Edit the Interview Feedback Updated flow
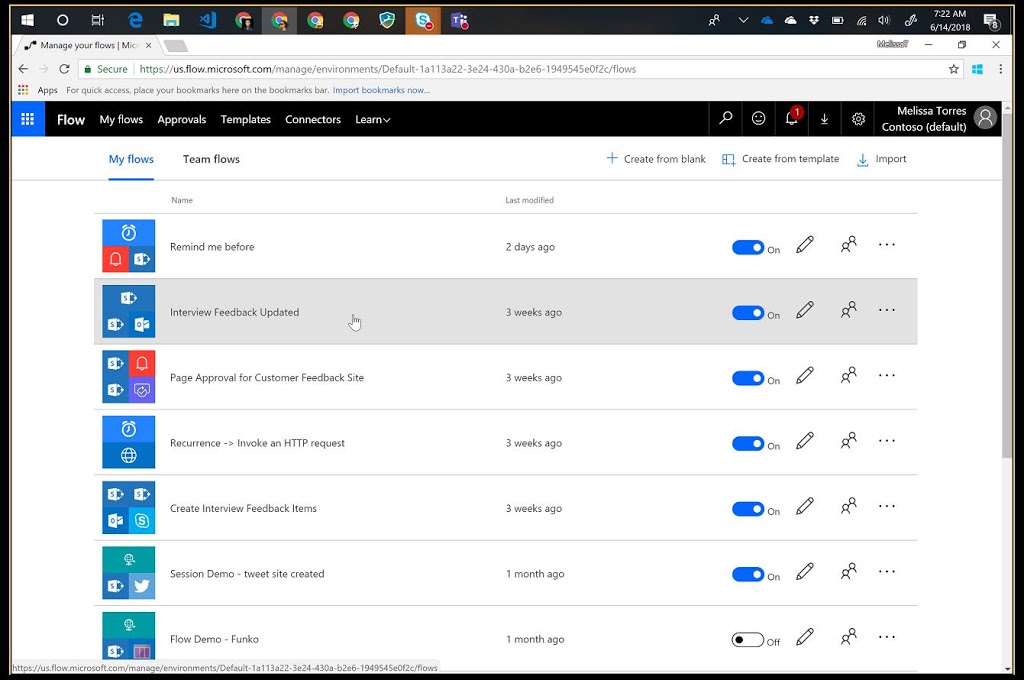The image size is (1024, 680). tap(805, 310)
